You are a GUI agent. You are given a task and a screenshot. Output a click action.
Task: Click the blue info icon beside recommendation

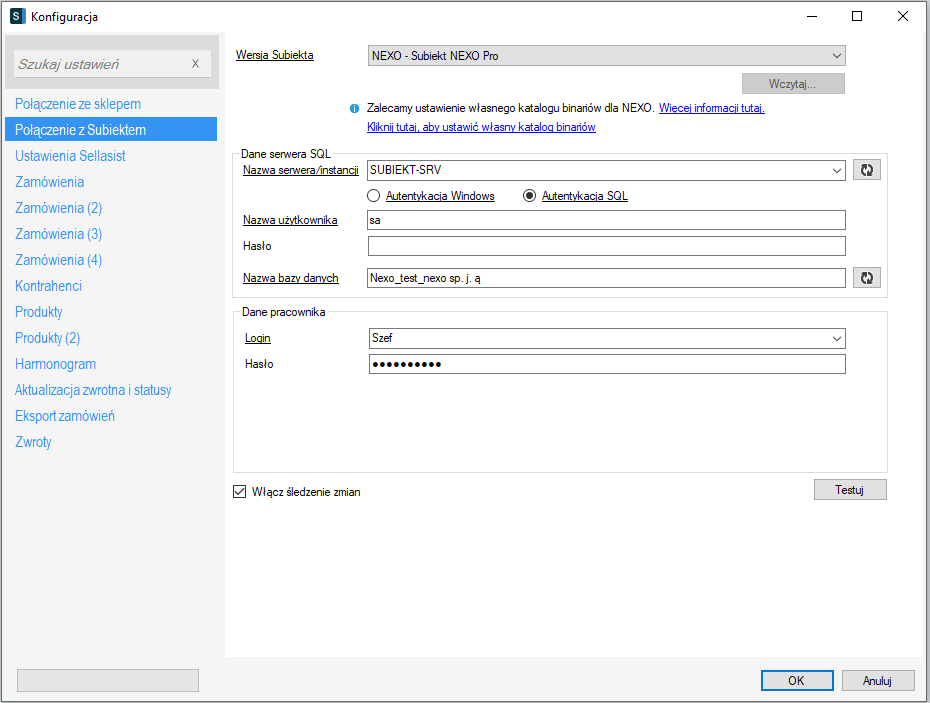coord(354,108)
